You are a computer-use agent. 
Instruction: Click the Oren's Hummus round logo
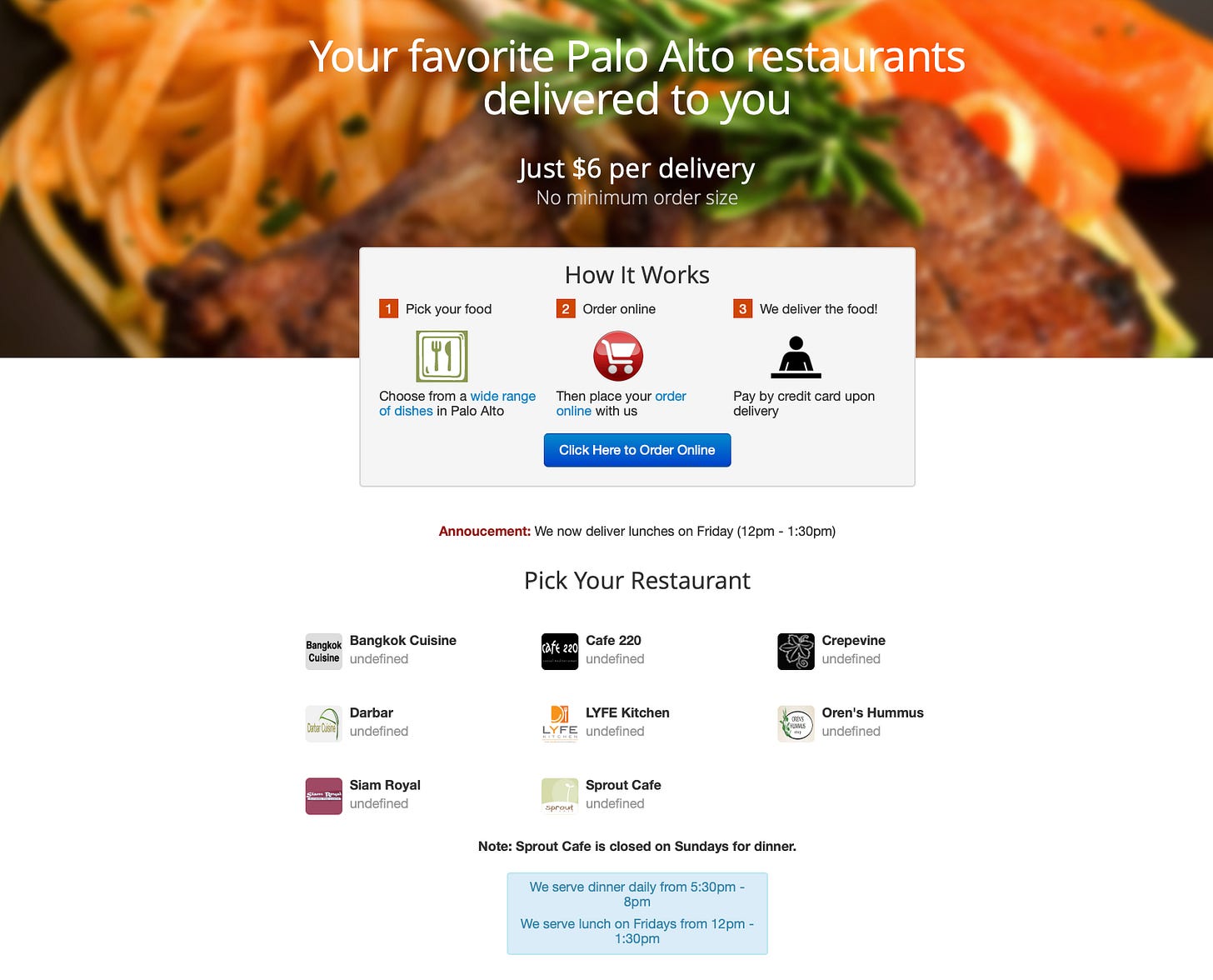coord(796,724)
